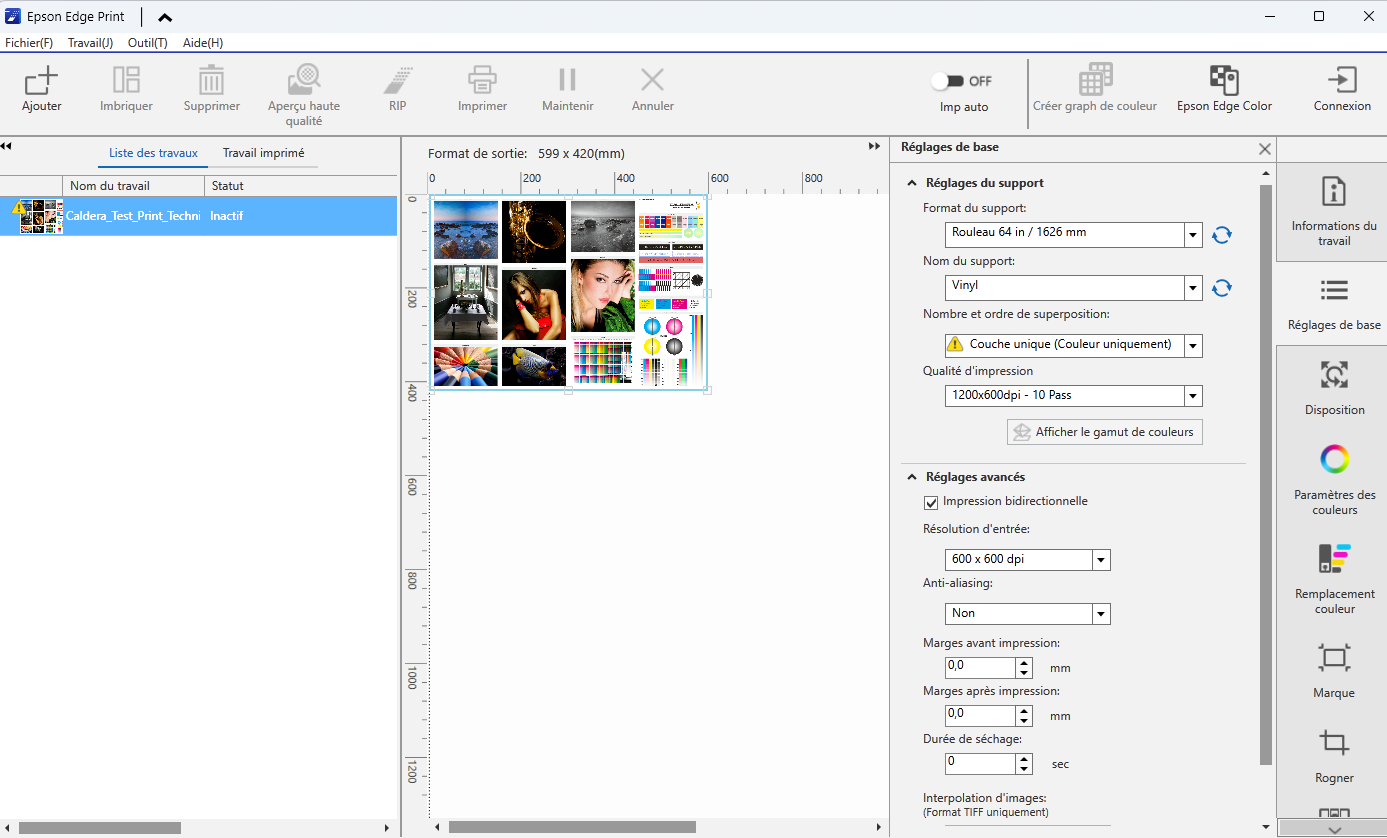The image size is (1387, 838).
Task: Open the Nom du support dropdown
Action: point(1193,288)
